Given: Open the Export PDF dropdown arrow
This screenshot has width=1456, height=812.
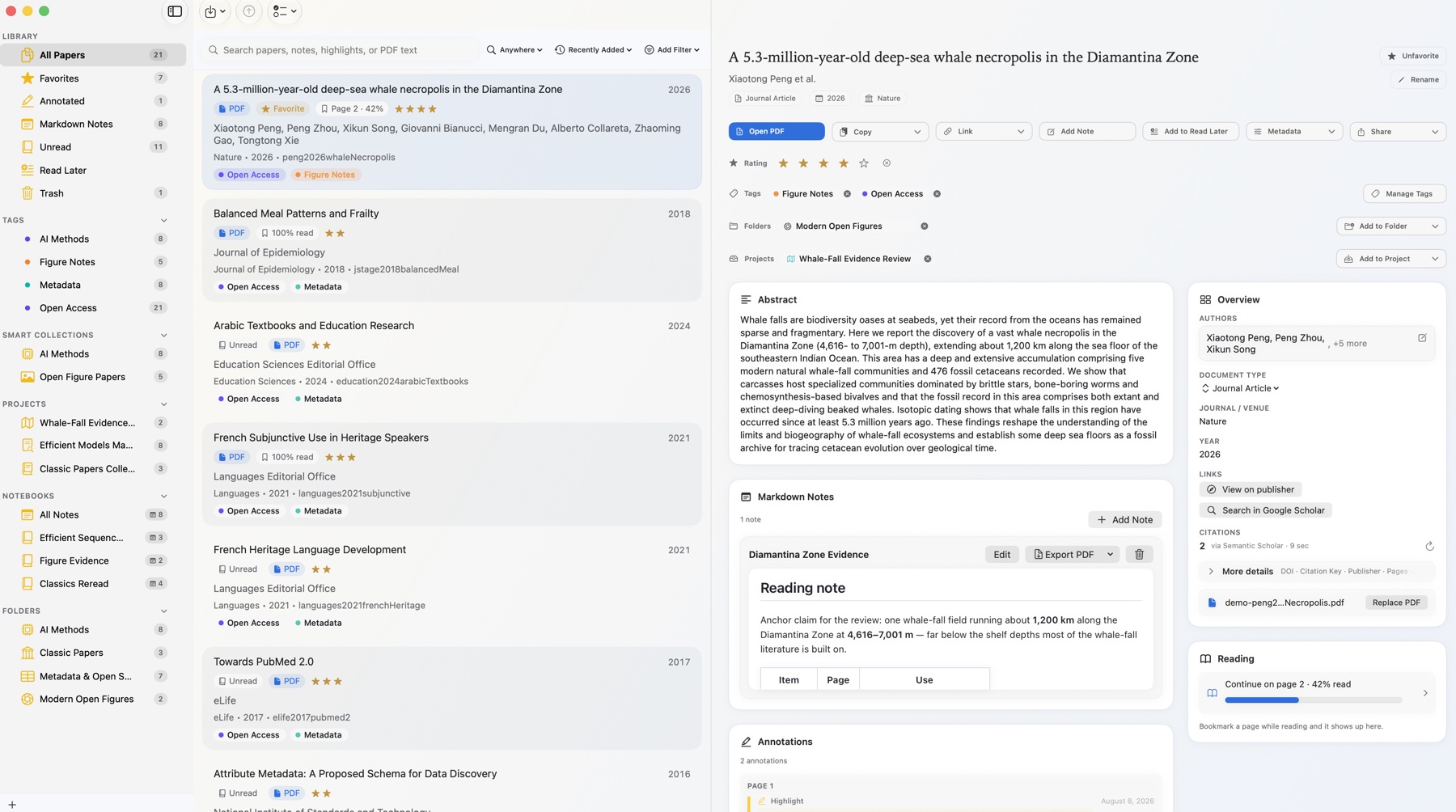Looking at the screenshot, I should (x=1110, y=554).
